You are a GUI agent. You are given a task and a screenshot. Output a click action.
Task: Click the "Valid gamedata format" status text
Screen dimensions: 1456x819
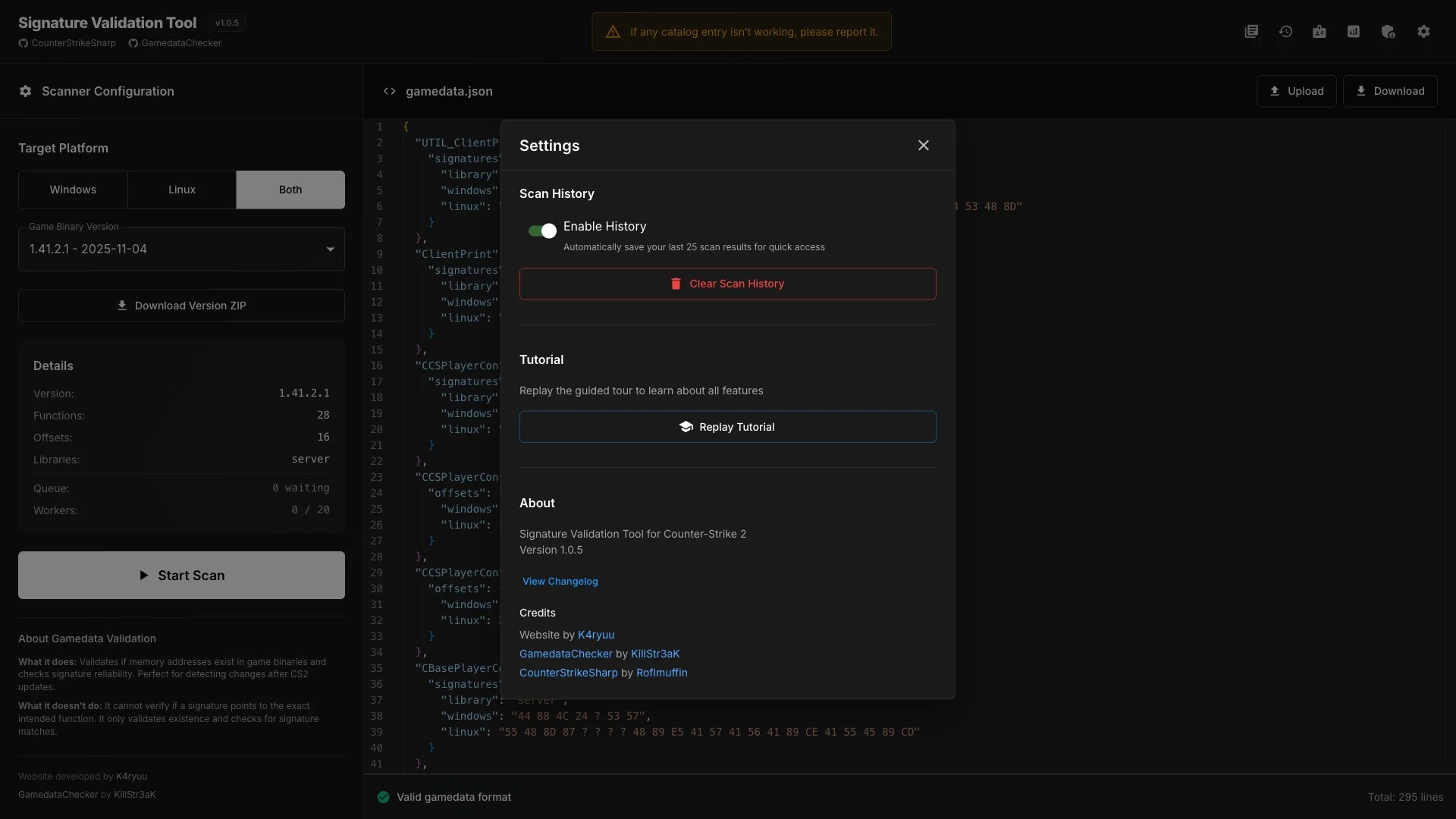click(x=453, y=797)
